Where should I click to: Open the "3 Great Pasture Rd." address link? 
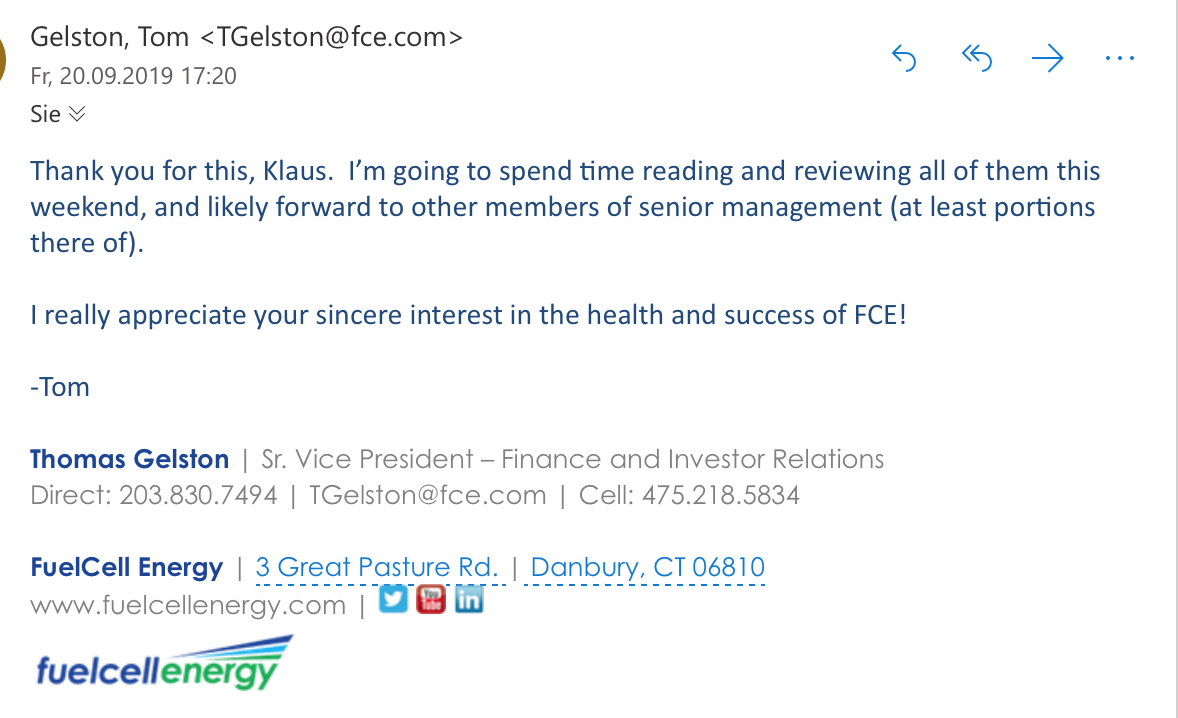pyautogui.click(x=377, y=568)
